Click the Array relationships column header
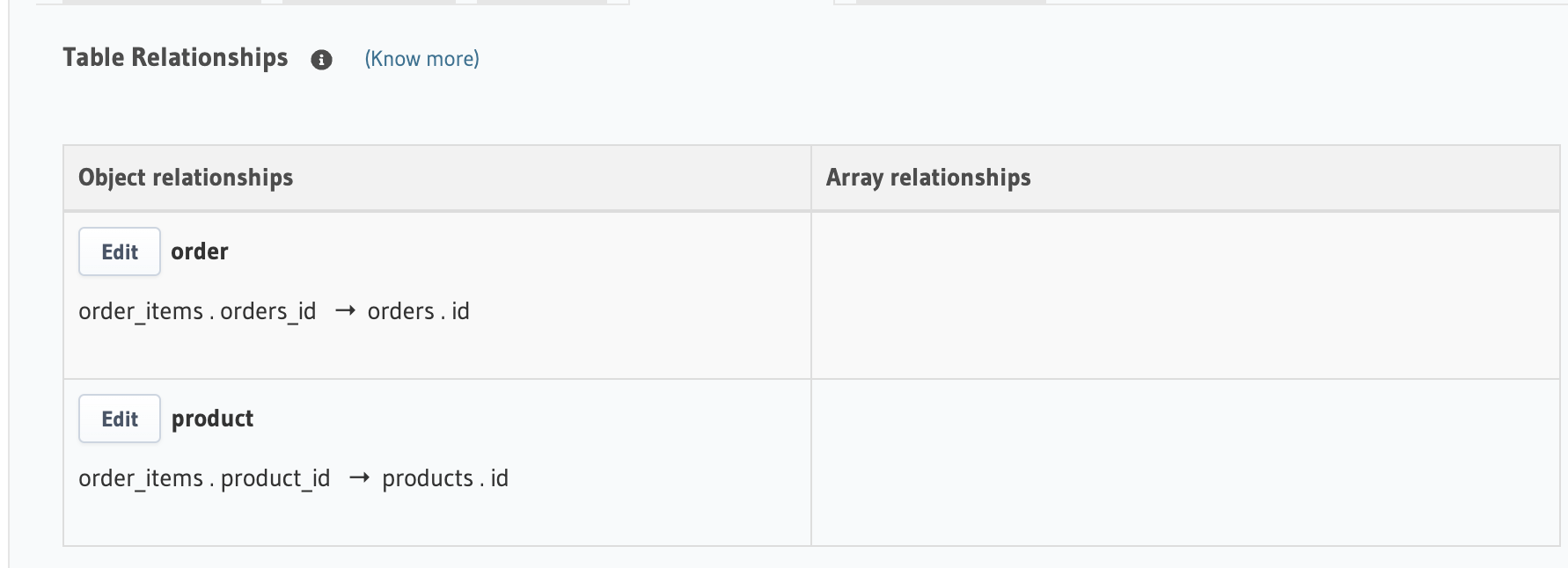This screenshot has width=1568, height=568. click(928, 178)
